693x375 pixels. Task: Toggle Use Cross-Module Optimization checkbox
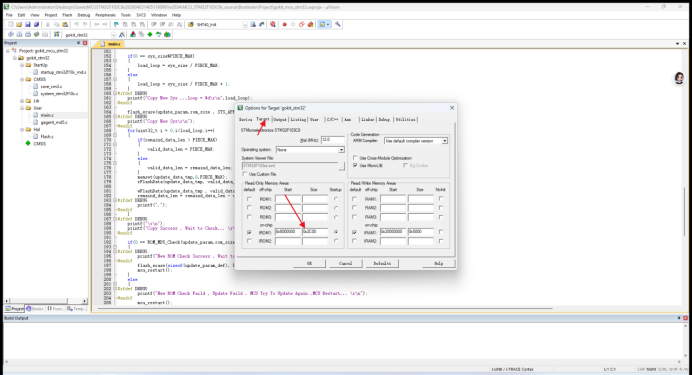355,157
